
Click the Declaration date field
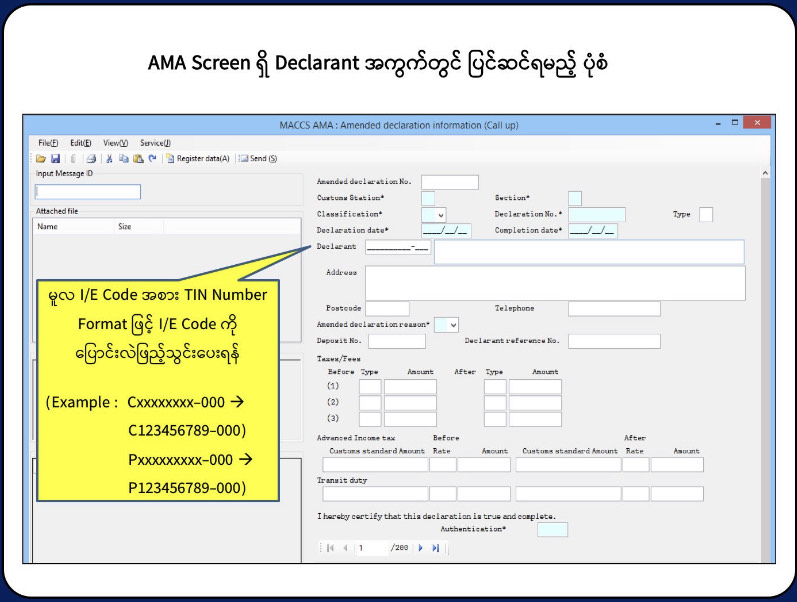[446, 231]
